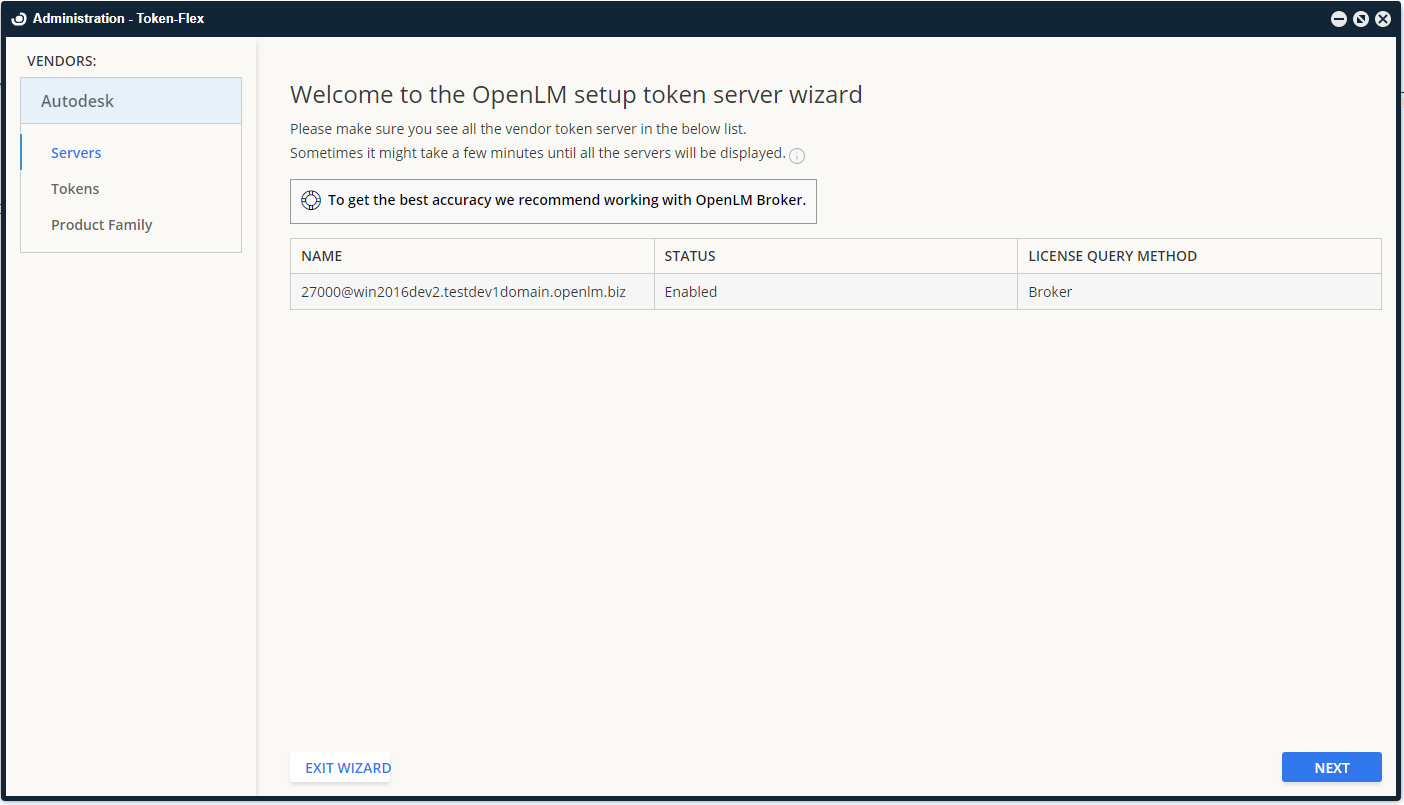Click the STATUS column header

pos(690,256)
